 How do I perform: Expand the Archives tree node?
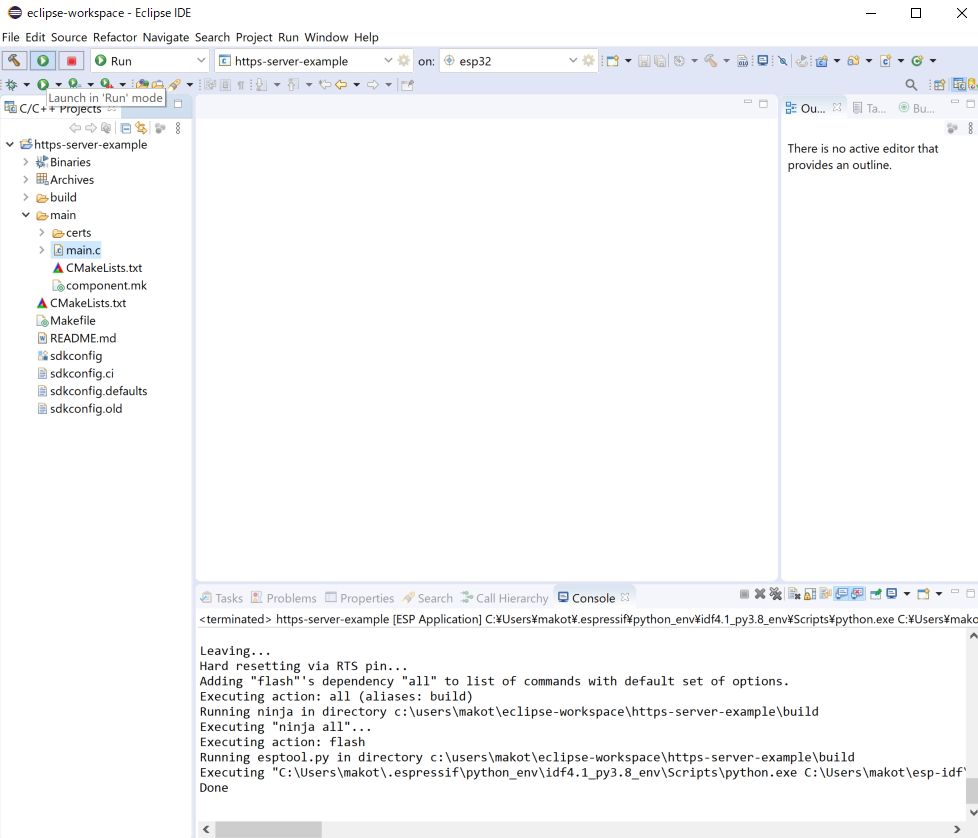tap(26, 180)
